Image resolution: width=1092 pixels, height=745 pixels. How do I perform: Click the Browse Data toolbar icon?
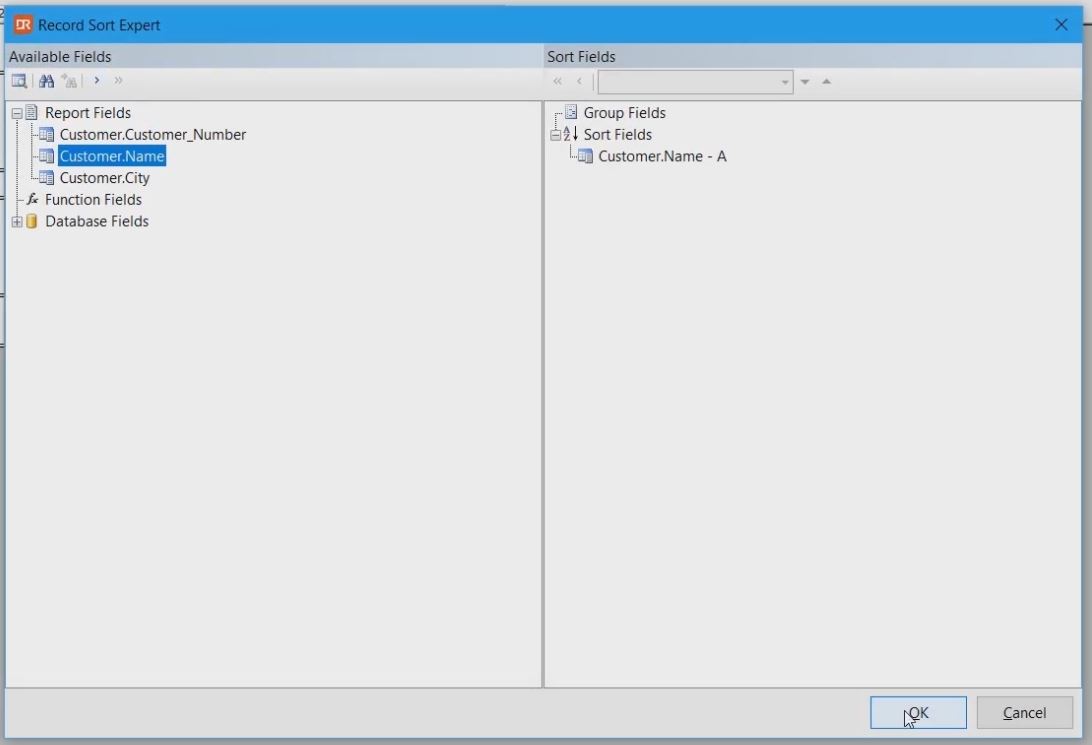click(x=19, y=81)
